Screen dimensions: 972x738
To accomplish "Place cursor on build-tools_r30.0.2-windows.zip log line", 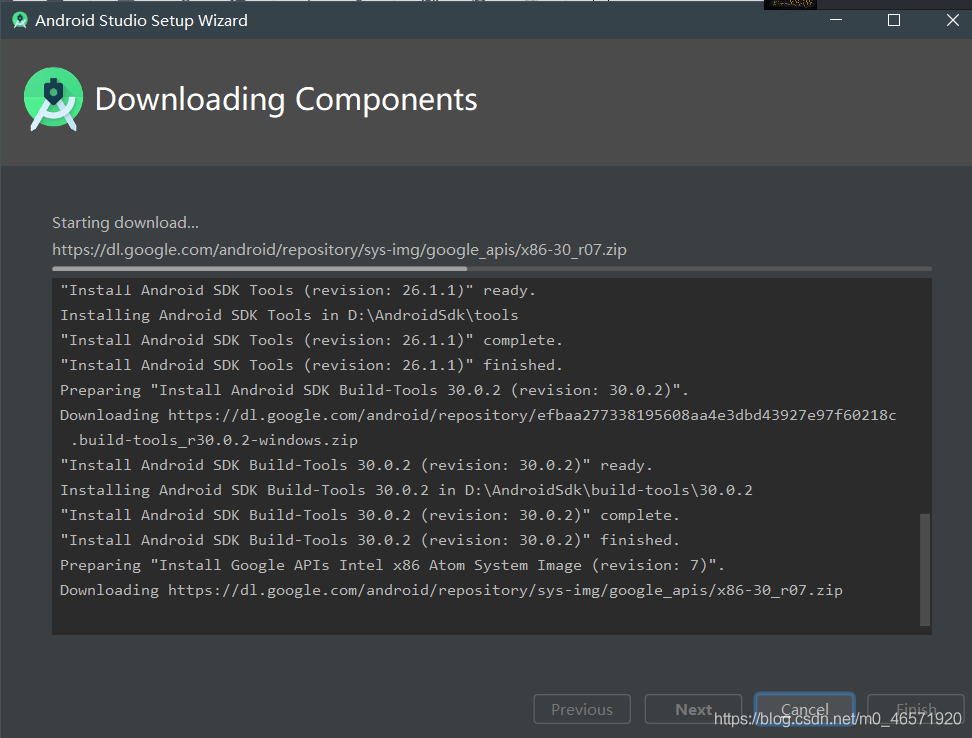I will tap(214, 440).
